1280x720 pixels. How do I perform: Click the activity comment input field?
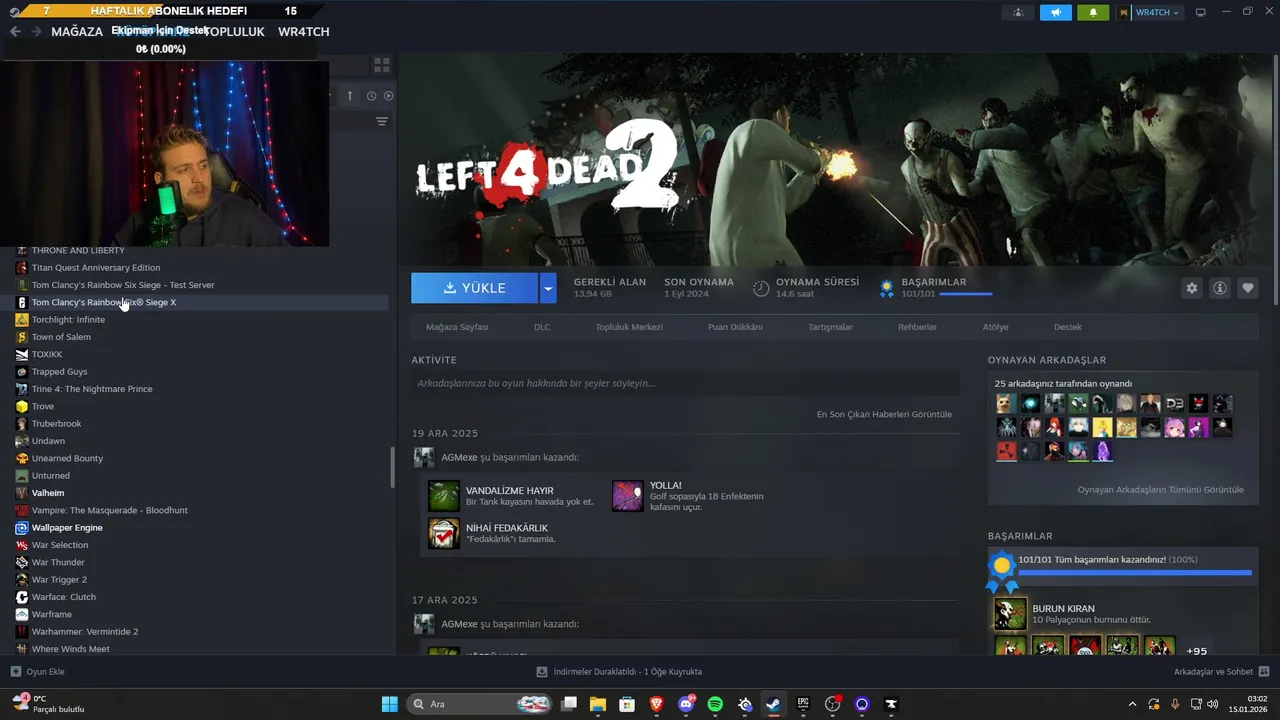pos(685,383)
